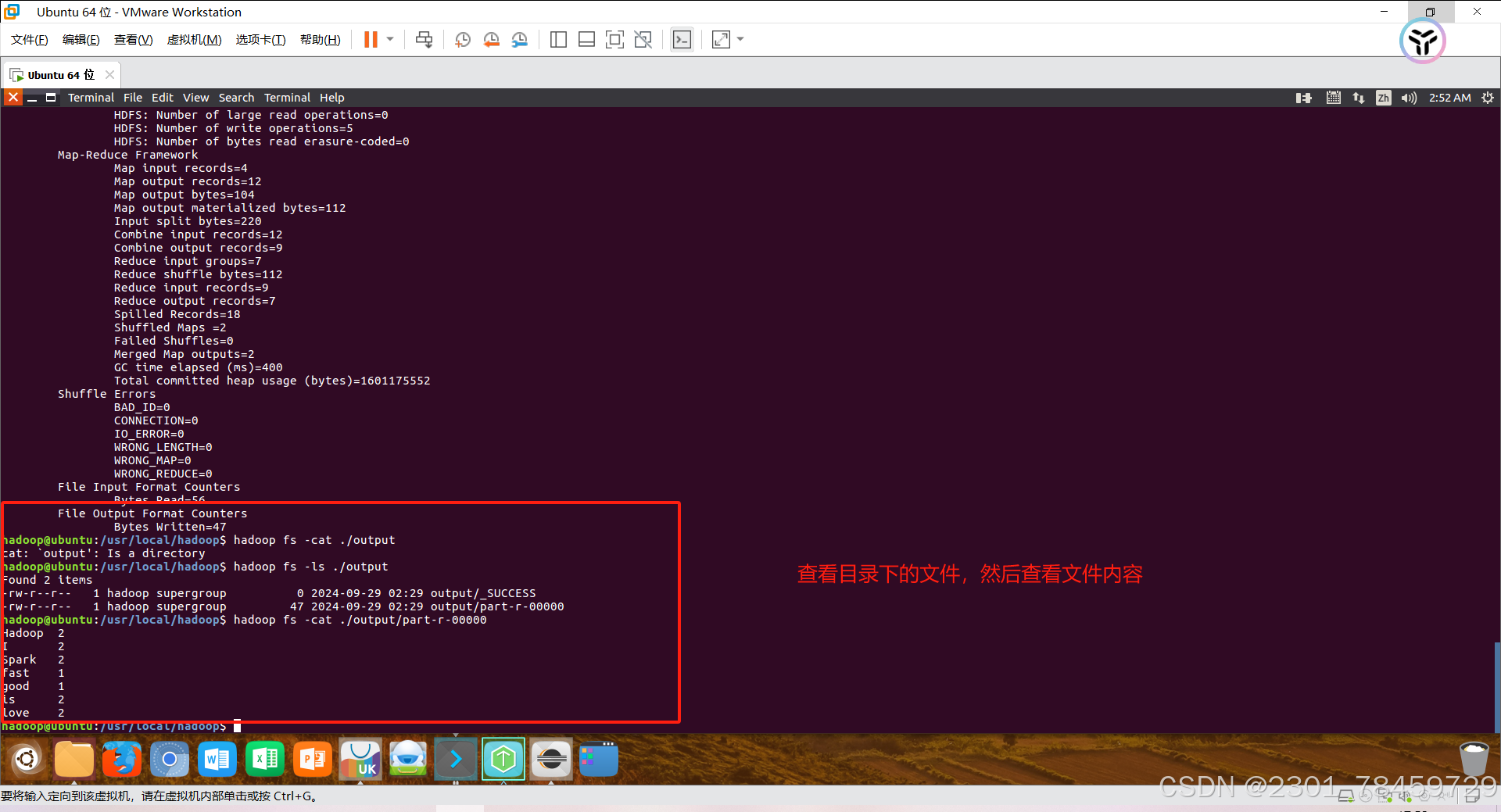
Task: Open Firefox from the dock
Action: coord(122,758)
